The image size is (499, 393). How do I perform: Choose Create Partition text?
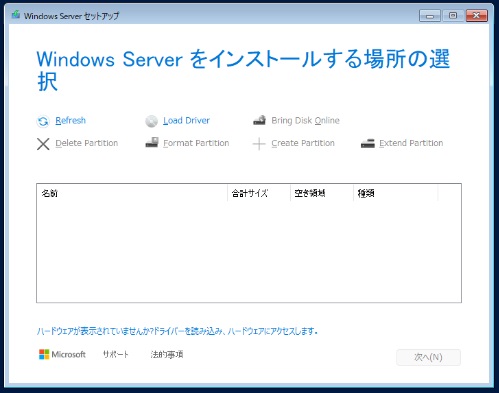[303, 143]
